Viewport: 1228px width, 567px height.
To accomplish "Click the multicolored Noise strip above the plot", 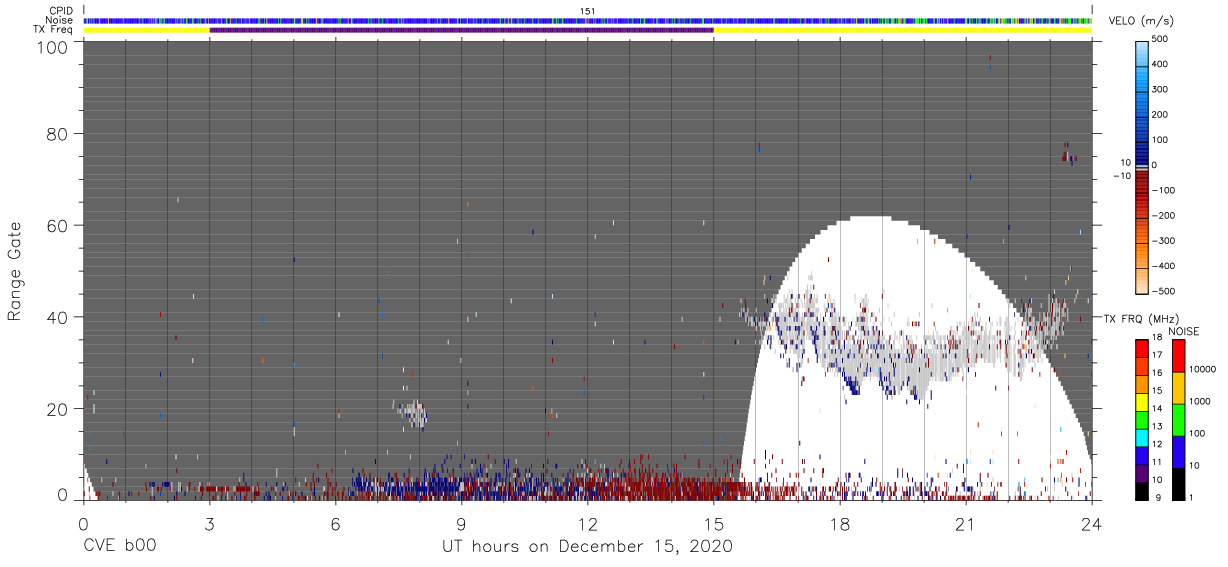I will (x=588, y=20).
